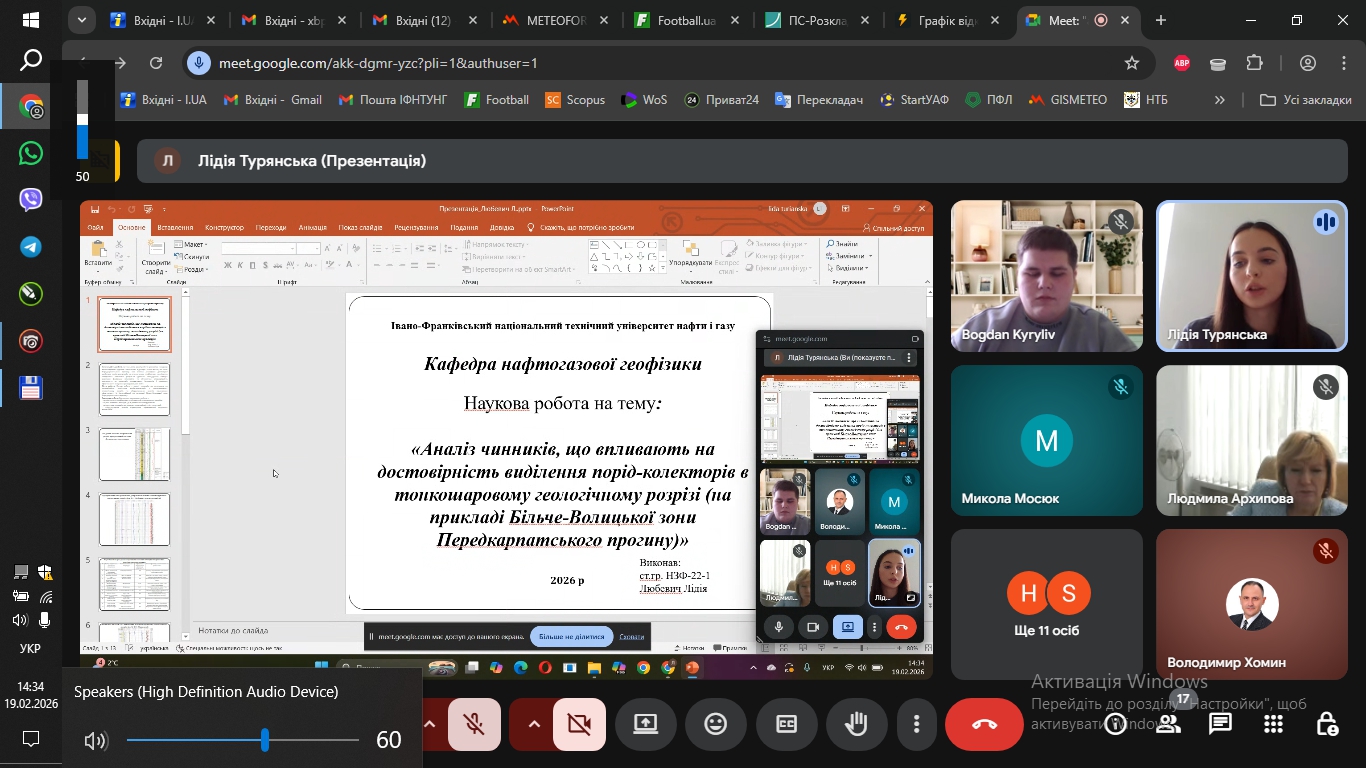
Task: Raise your hand in the meeting
Action: coord(856,724)
